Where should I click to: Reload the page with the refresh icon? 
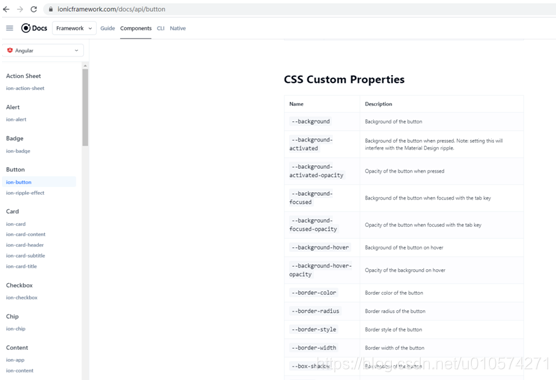pyautogui.click(x=34, y=9)
